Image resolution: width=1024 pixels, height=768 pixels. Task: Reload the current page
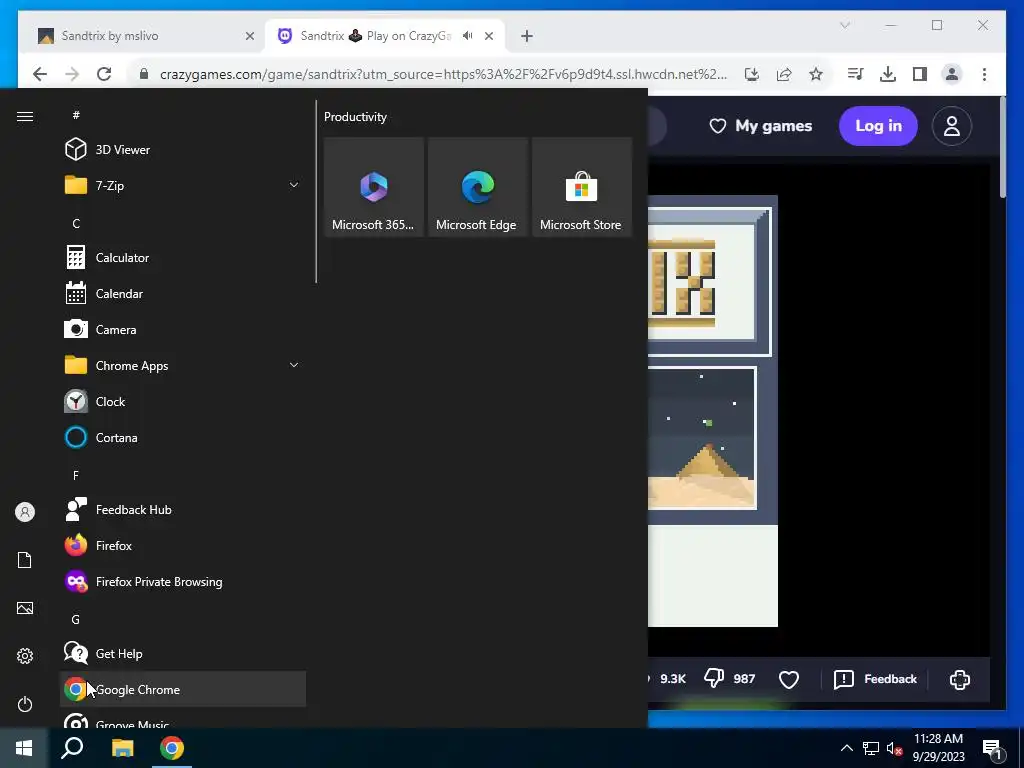tap(104, 74)
